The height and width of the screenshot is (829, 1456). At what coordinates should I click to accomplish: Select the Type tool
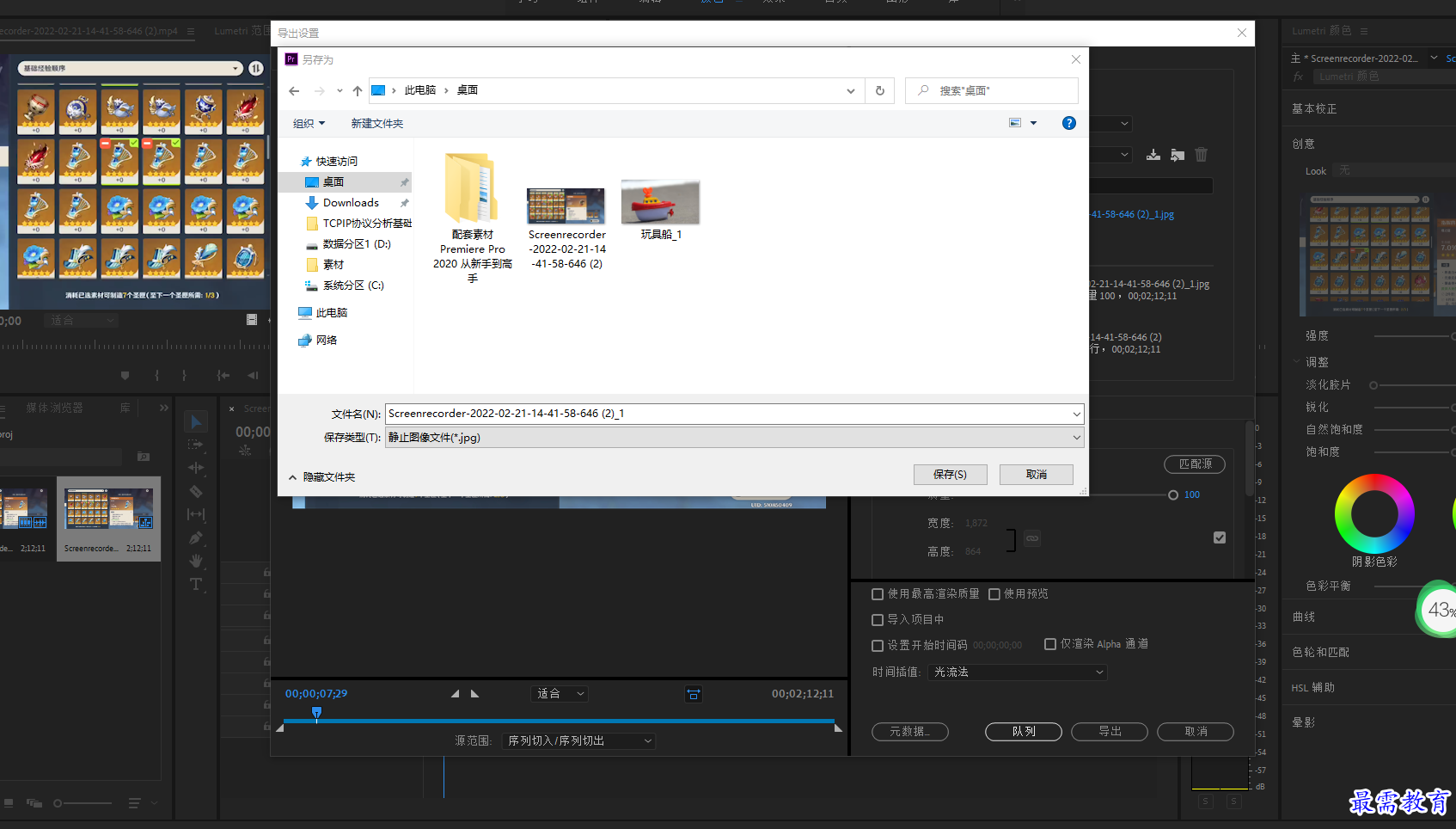196,584
